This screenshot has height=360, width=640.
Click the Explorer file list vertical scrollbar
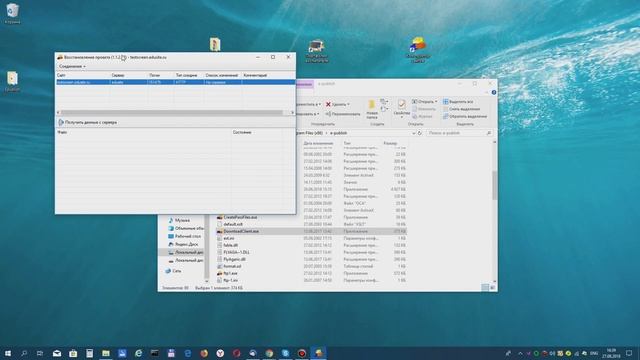[495, 186]
